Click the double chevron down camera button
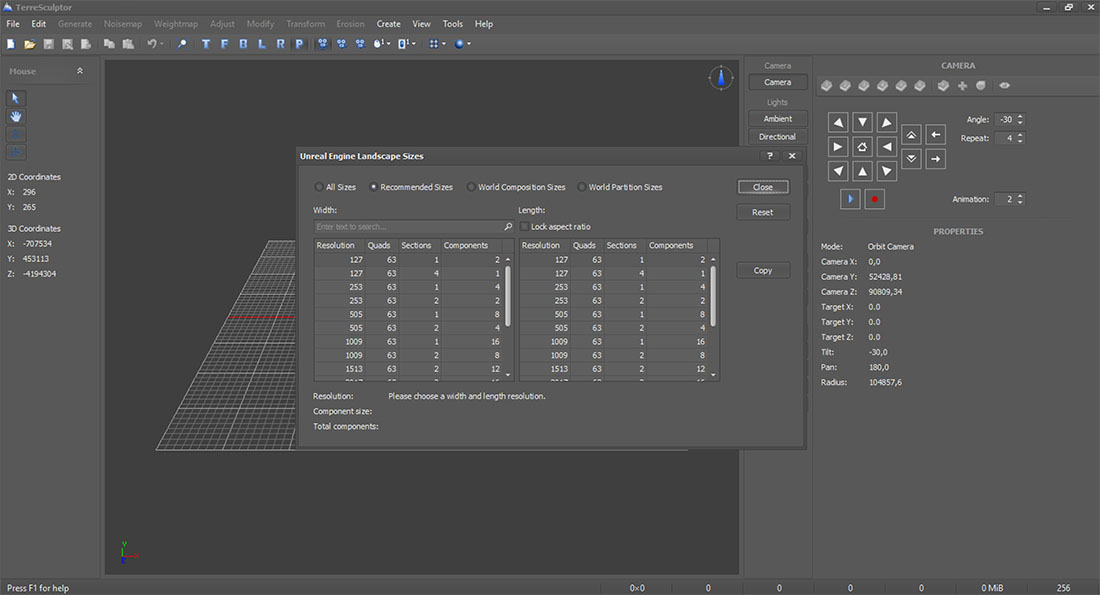 click(x=911, y=159)
